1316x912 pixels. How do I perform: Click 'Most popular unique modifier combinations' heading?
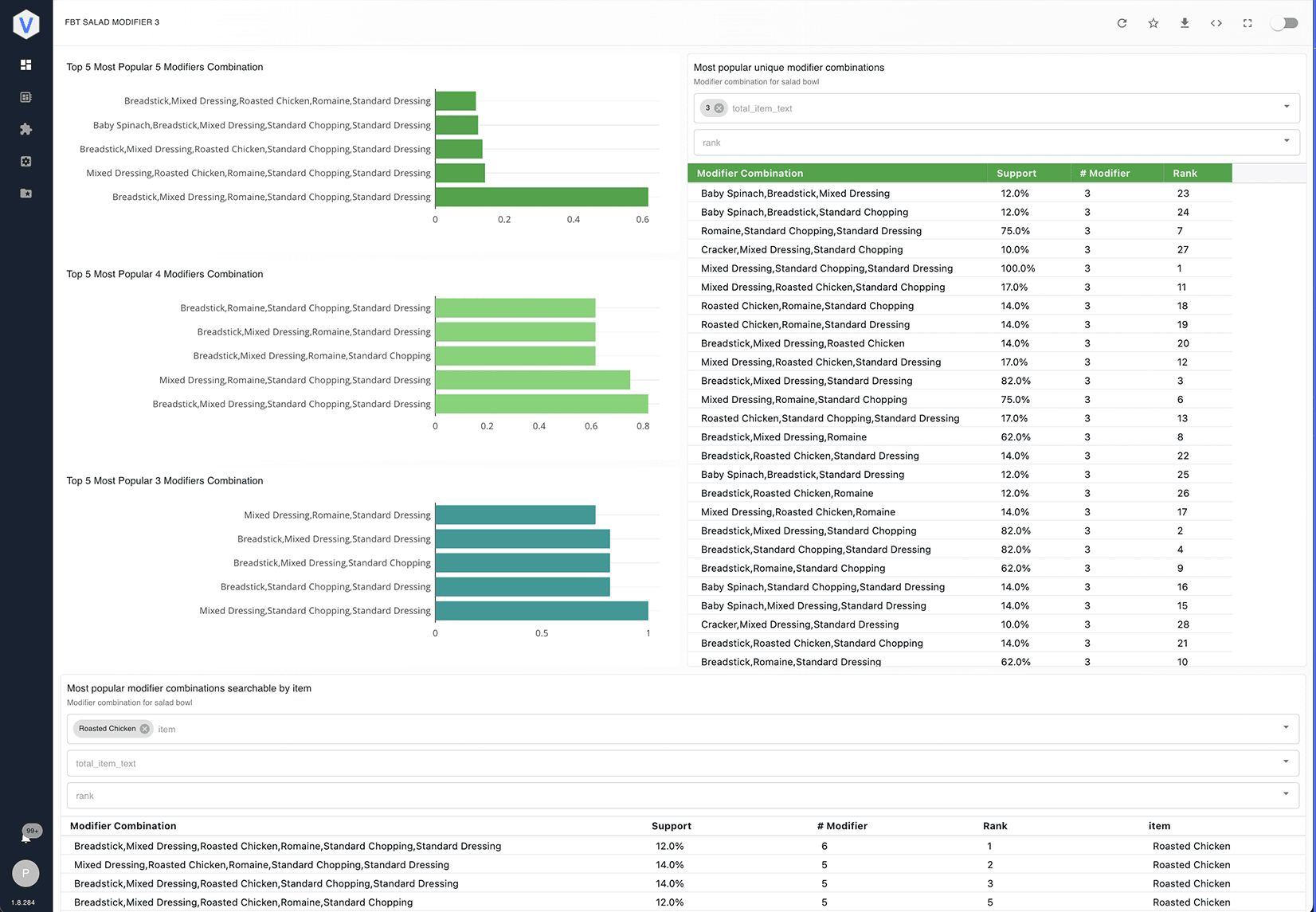tap(789, 68)
